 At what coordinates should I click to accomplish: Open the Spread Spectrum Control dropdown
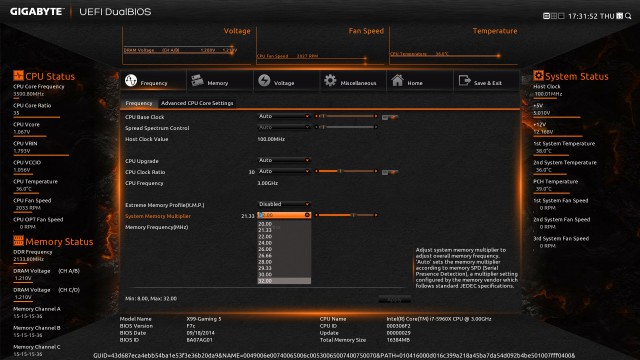pos(284,127)
